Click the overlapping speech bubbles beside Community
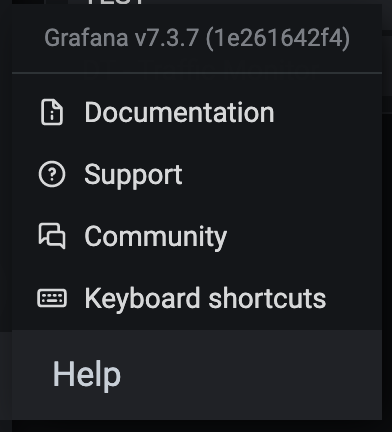 pyautogui.click(x=52, y=236)
